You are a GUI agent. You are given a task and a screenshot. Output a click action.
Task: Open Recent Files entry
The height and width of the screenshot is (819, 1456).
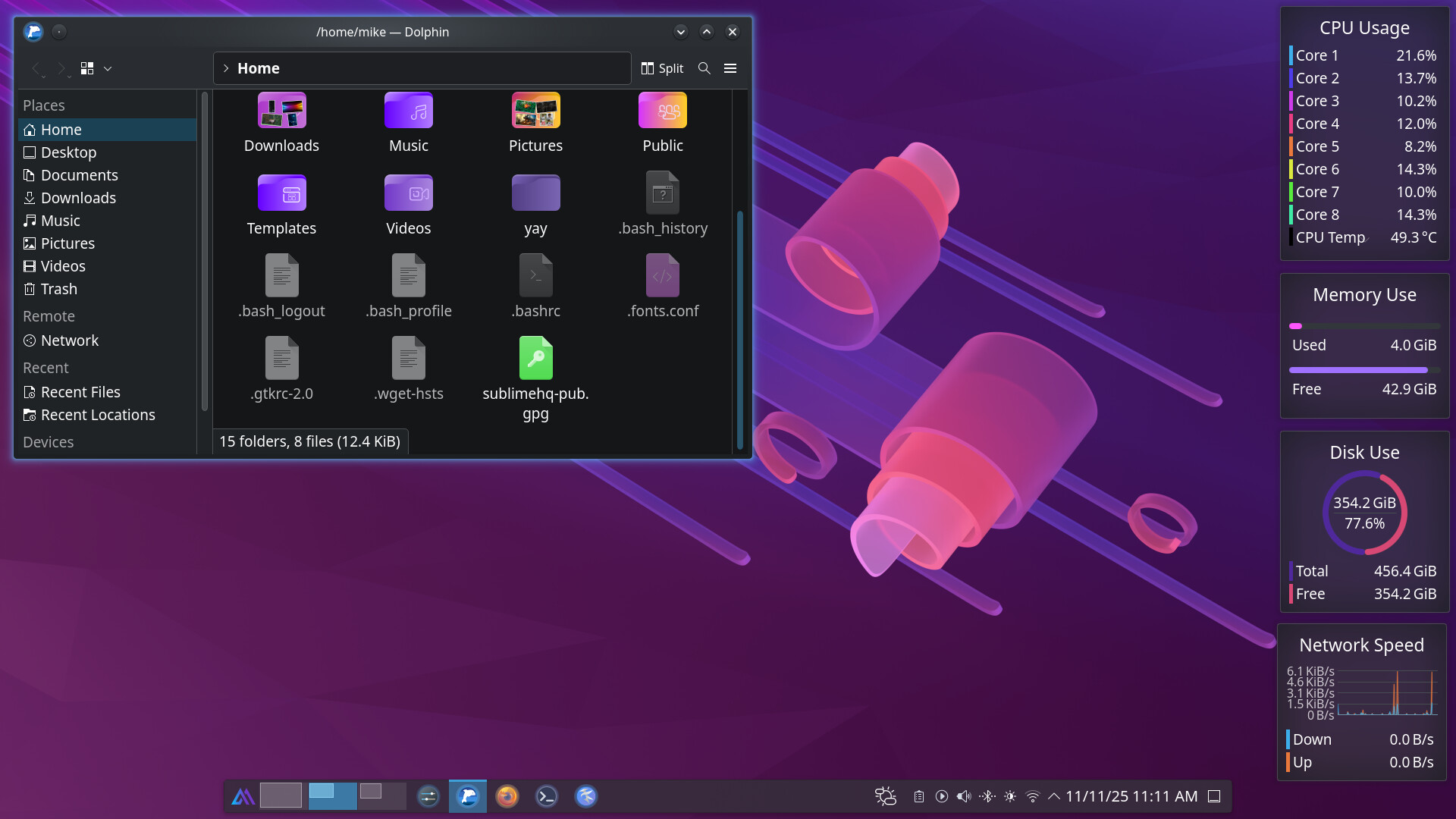click(80, 392)
